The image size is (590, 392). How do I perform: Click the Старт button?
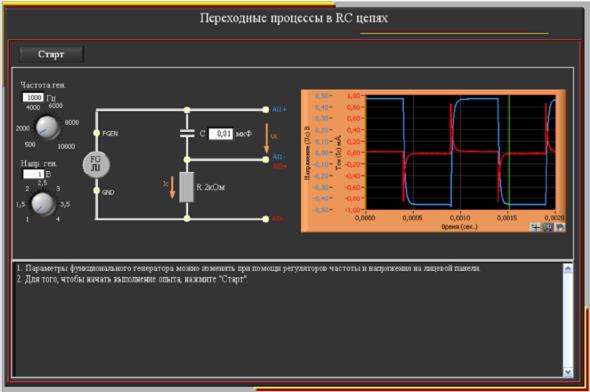tap(52, 54)
